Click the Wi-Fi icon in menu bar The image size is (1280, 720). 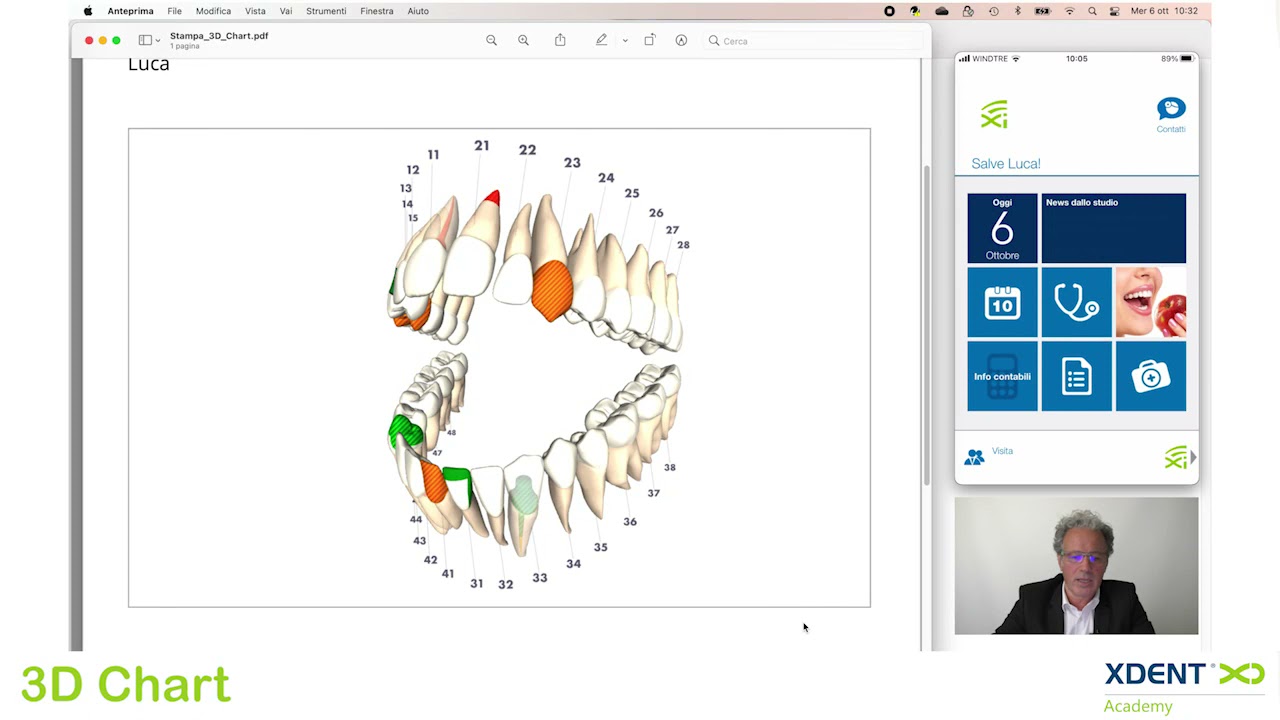[1069, 11]
